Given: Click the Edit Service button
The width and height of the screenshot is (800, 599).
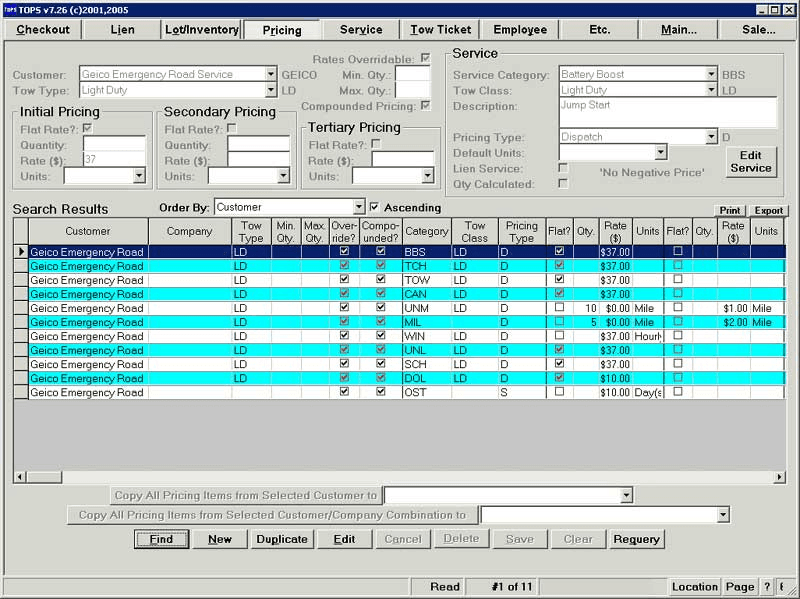Looking at the screenshot, I should pyautogui.click(x=751, y=162).
